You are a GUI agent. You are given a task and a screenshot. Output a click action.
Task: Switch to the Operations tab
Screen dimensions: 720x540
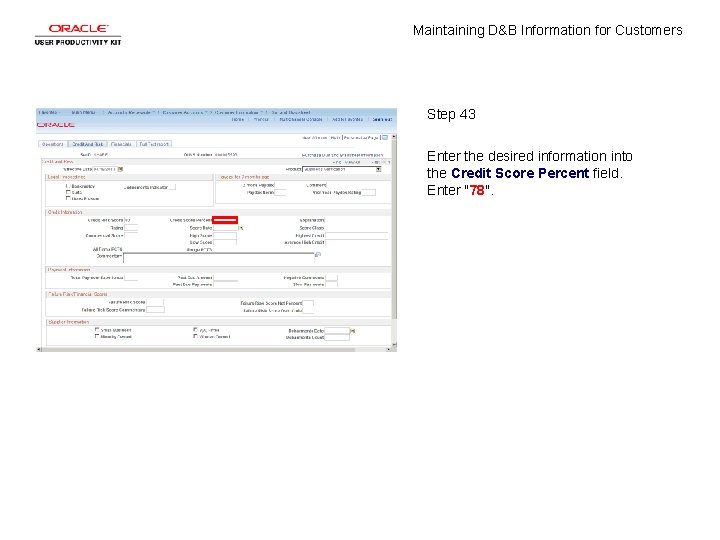(53, 144)
